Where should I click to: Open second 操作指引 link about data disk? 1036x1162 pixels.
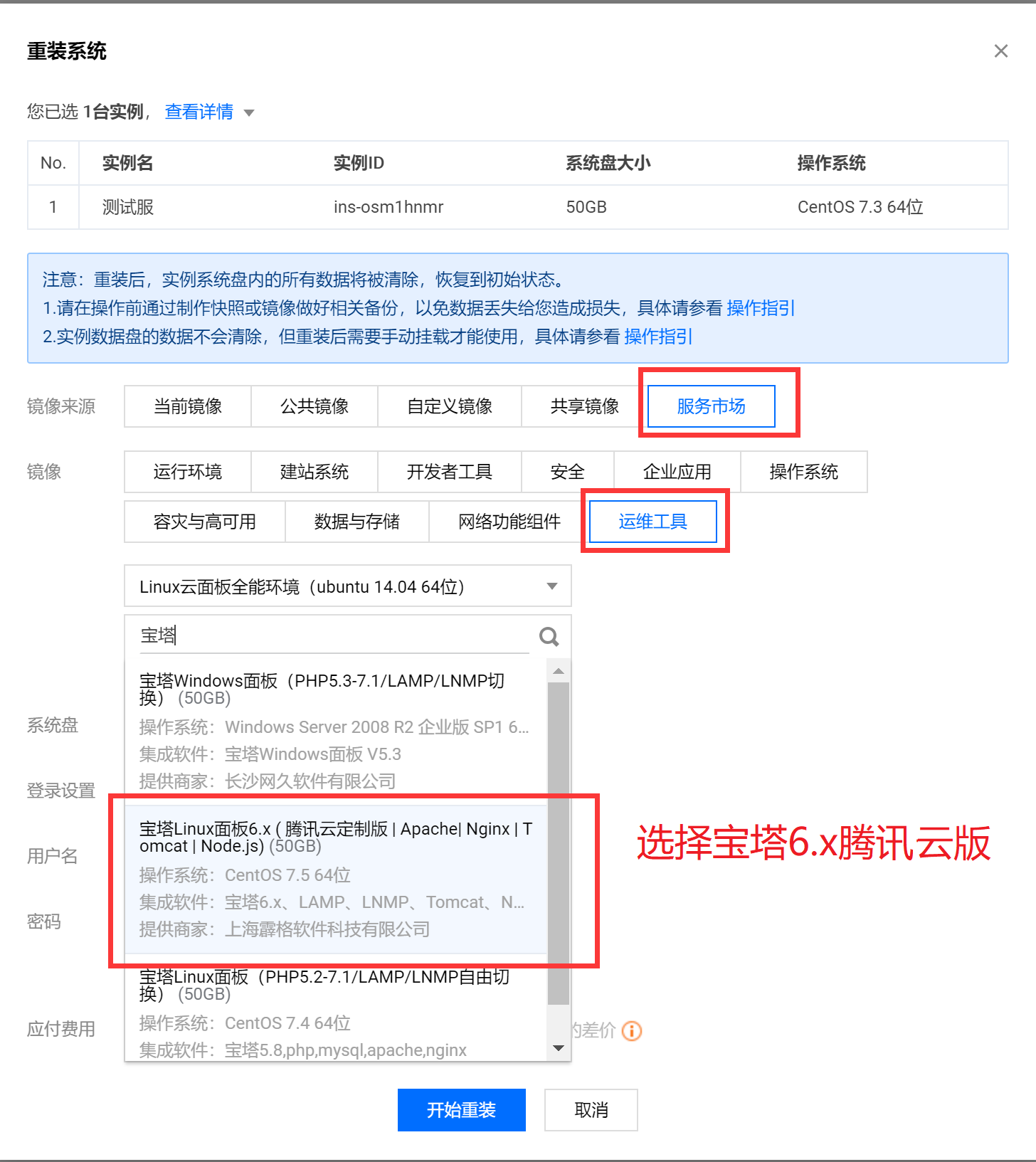tap(658, 337)
